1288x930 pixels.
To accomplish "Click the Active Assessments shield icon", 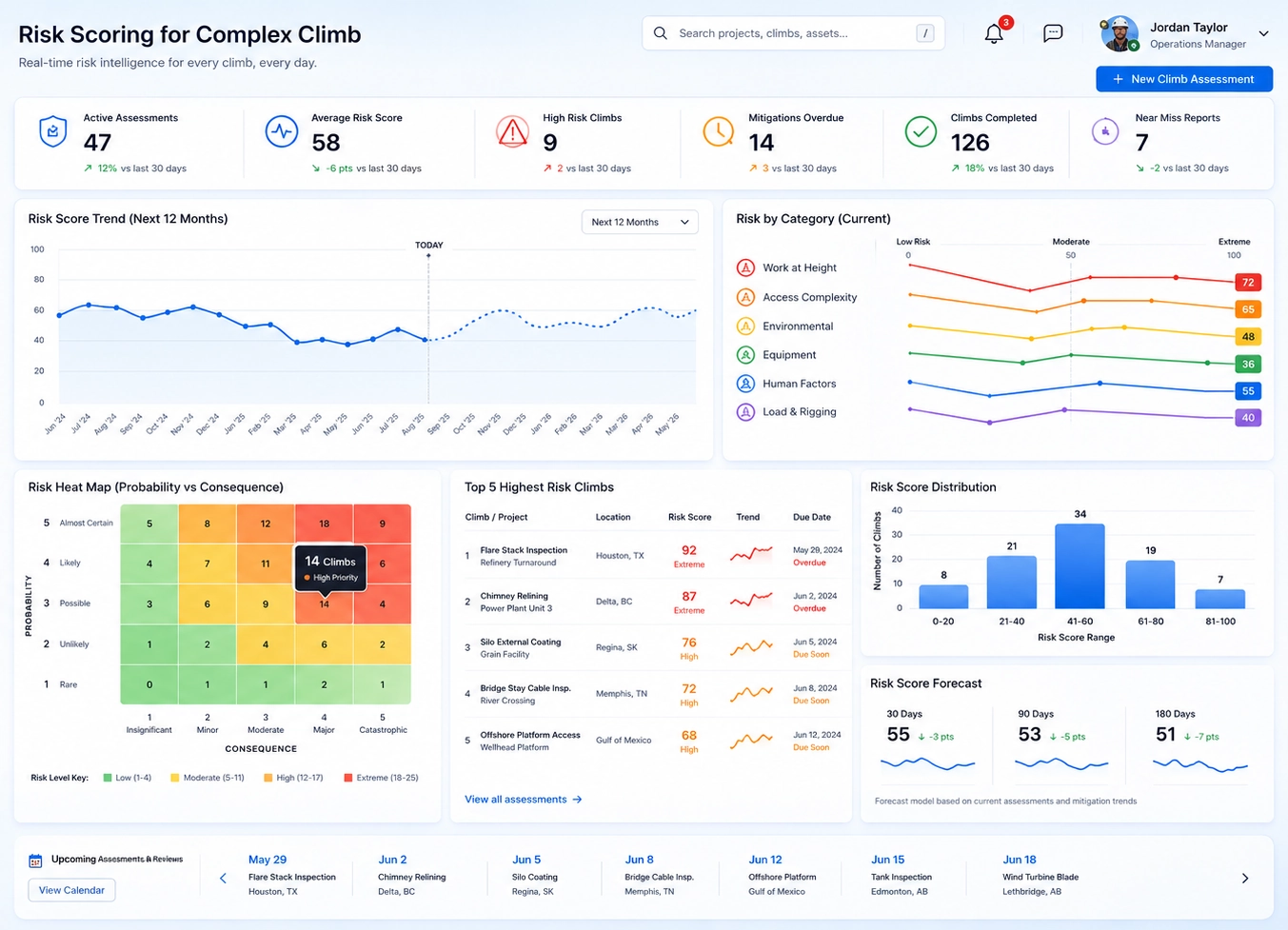I will 53,131.
